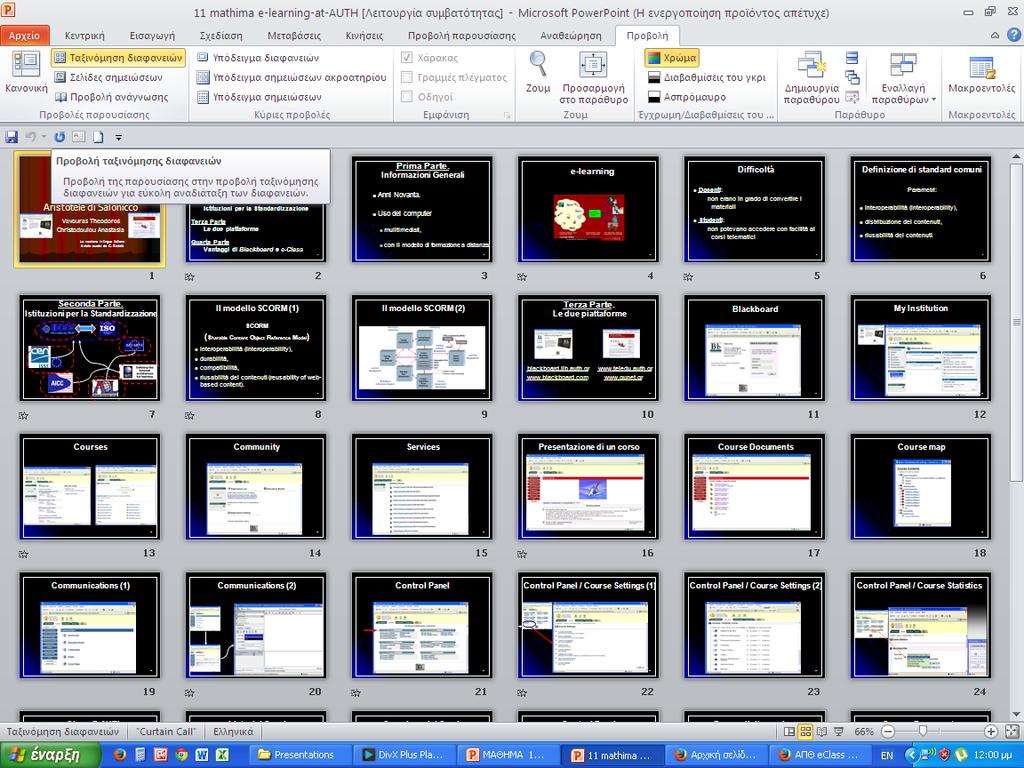
Task: Open the Αρχείο (File) tab
Action: coord(24,35)
